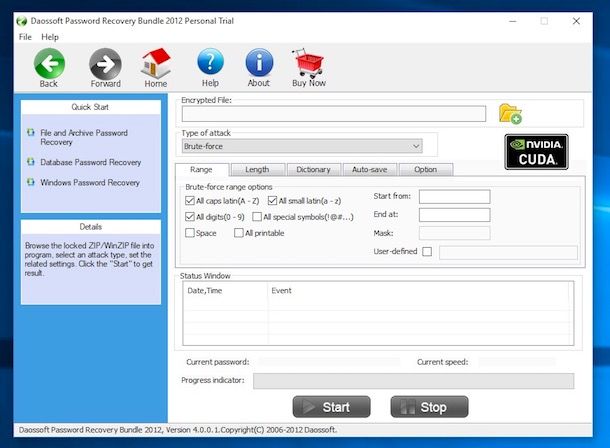610x448 pixels.
Task: Select the Range tab
Action: (x=202, y=170)
